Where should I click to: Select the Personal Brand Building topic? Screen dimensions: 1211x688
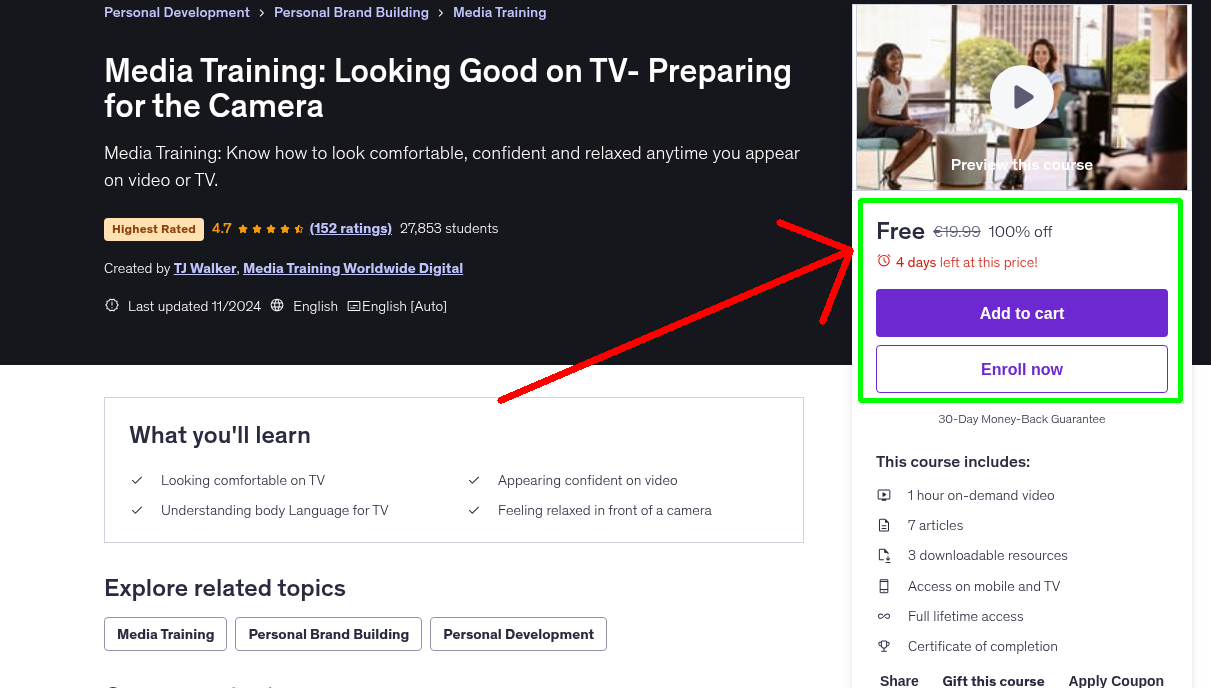click(x=328, y=634)
